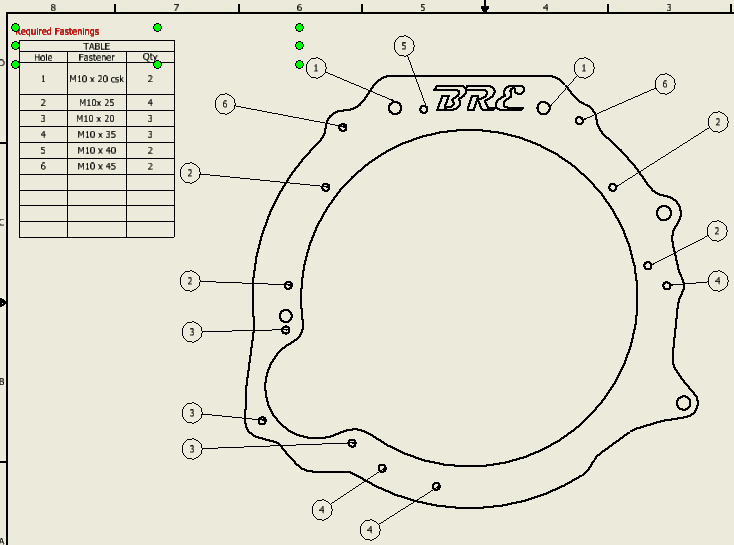
Task: Click the M10 x 35 table cell
Action: point(97,134)
